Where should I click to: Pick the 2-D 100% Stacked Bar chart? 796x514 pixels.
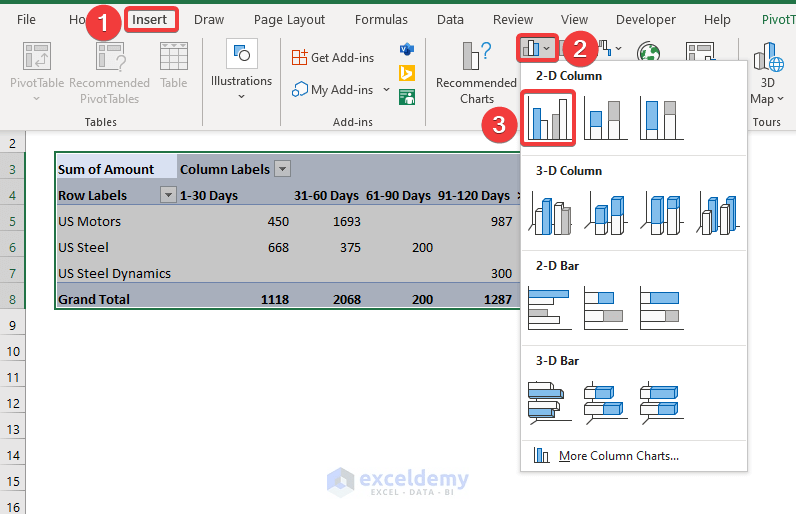pyautogui.click(x=661, y=309)
